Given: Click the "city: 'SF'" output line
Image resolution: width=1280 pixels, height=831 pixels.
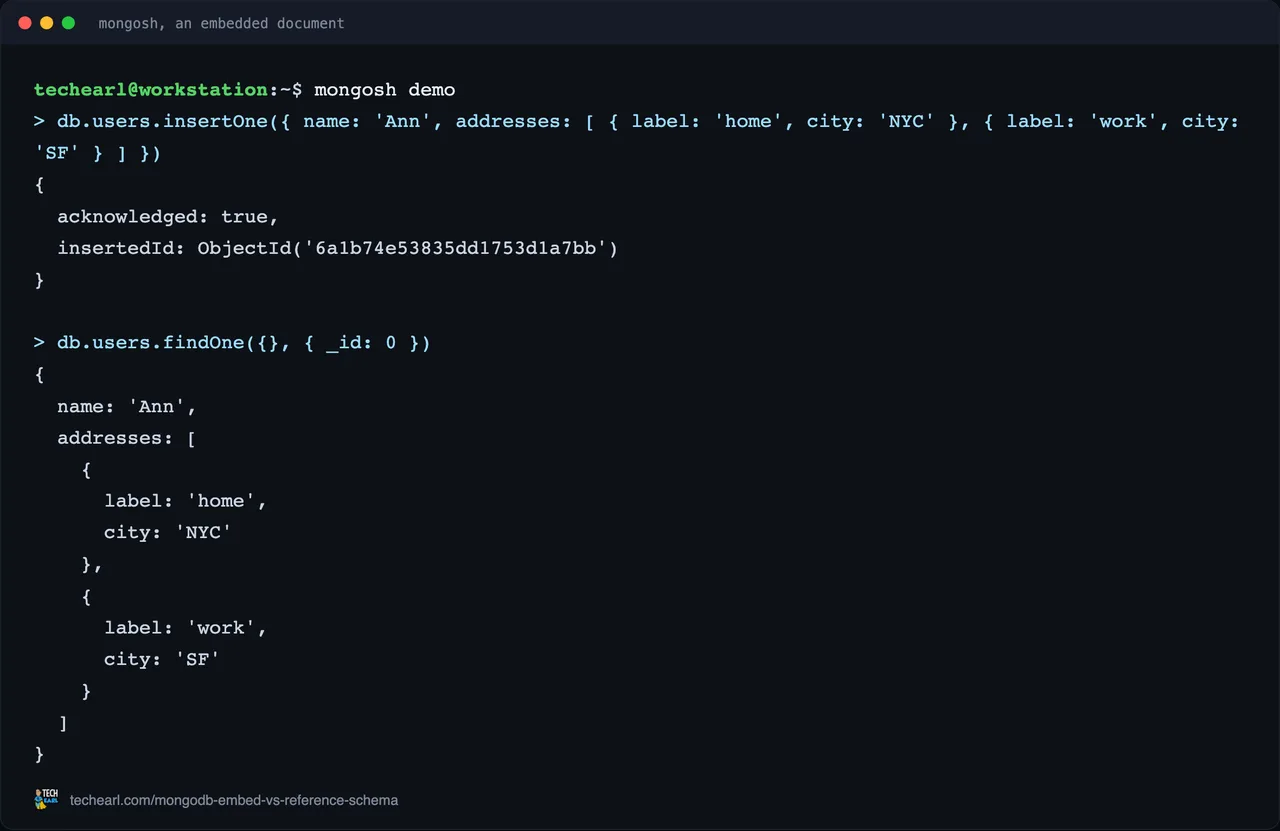Looking at the screenshot, I should [x=162, y=660].
